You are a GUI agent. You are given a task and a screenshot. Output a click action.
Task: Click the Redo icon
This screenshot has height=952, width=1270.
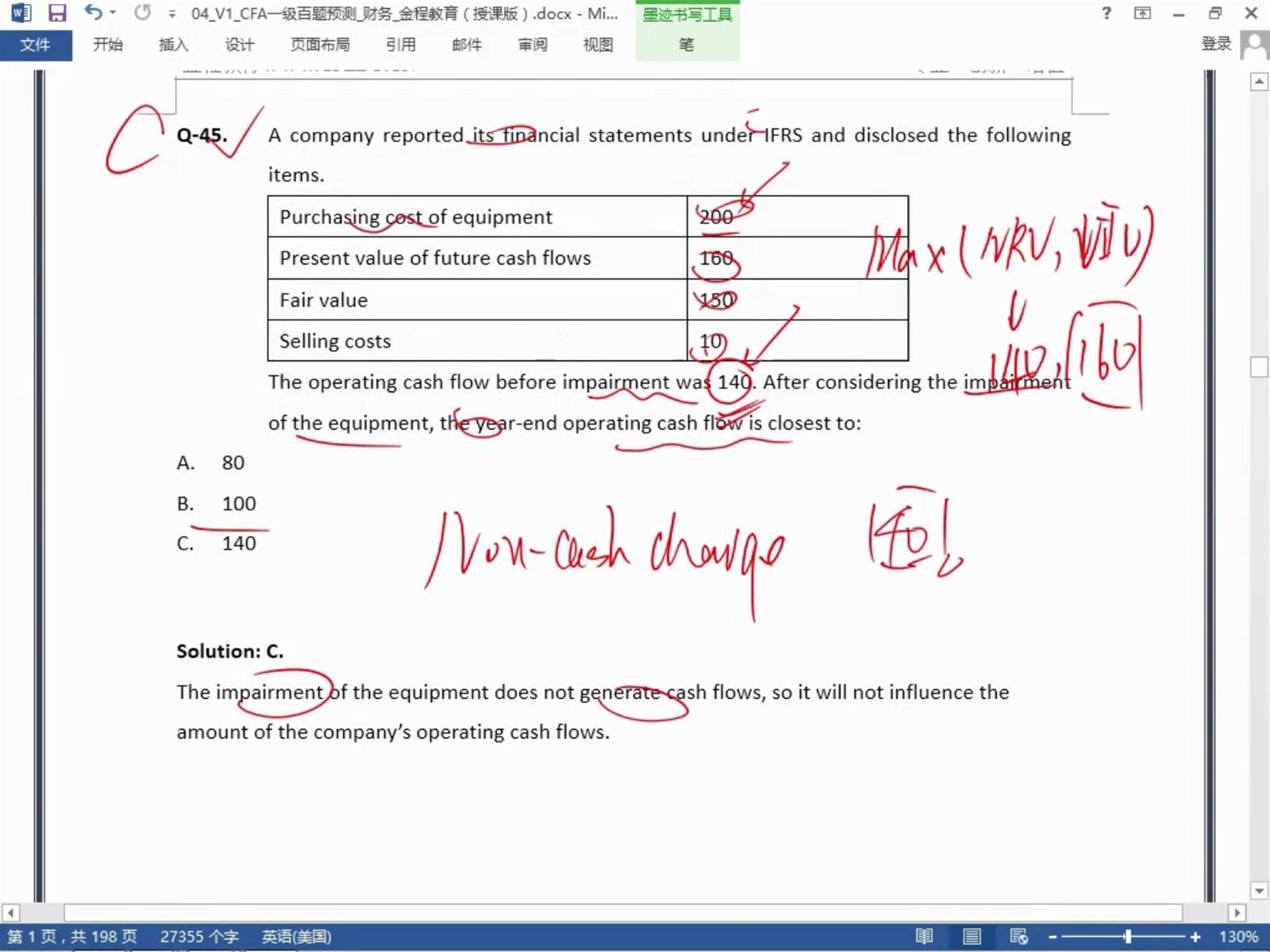coord(143,13)
